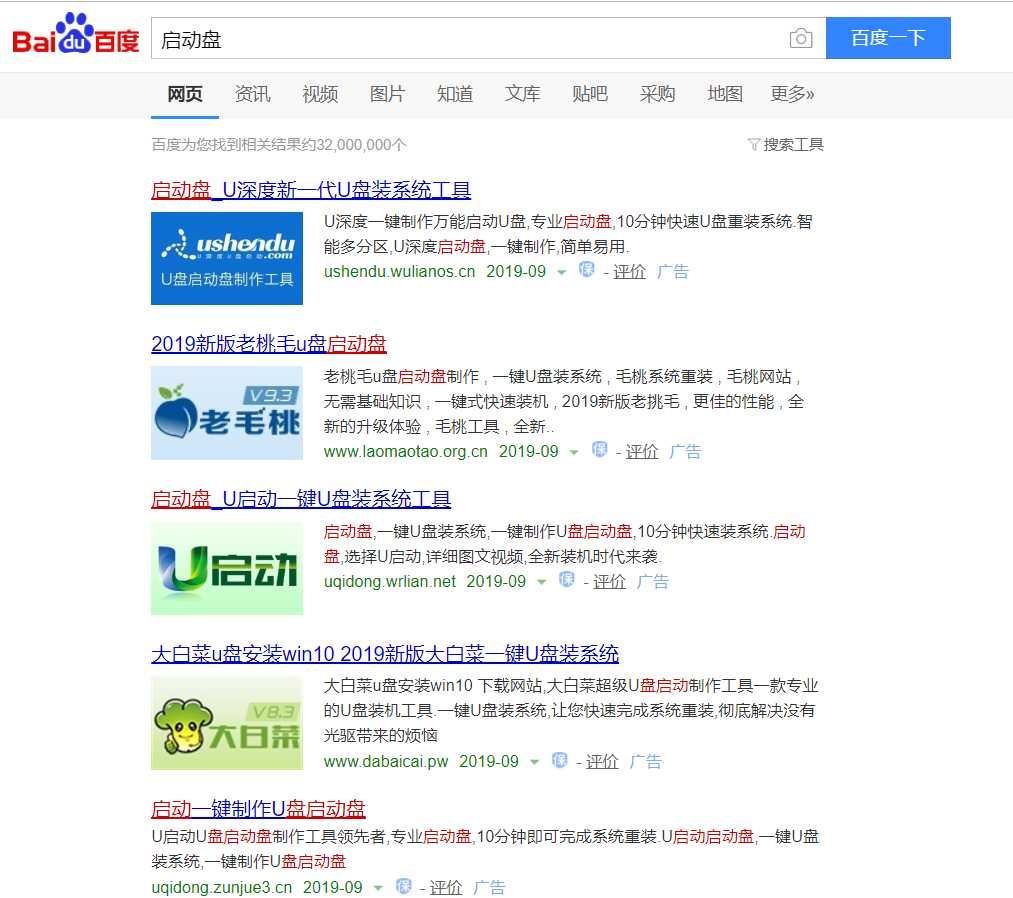The image size is (1013, 898).
Task: Click uqidong.wrlian.net URL link
Action: pos(390,581)
